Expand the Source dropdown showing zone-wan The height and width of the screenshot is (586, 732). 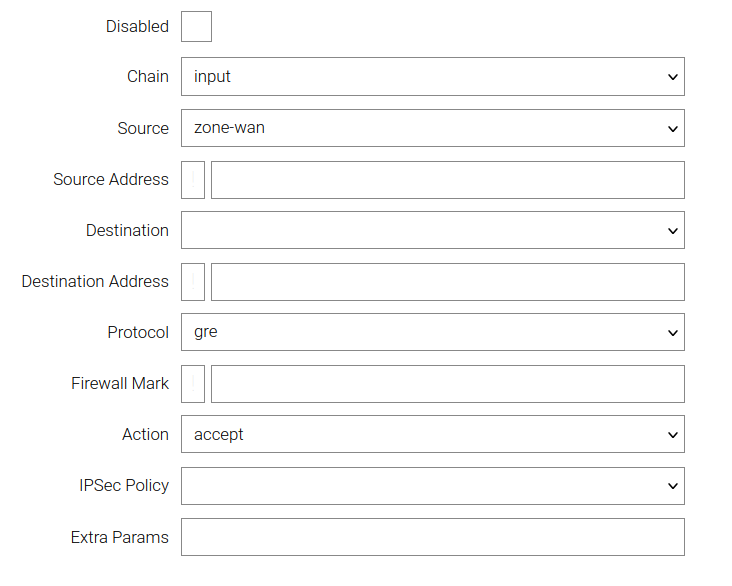click(x=432, y=128)
